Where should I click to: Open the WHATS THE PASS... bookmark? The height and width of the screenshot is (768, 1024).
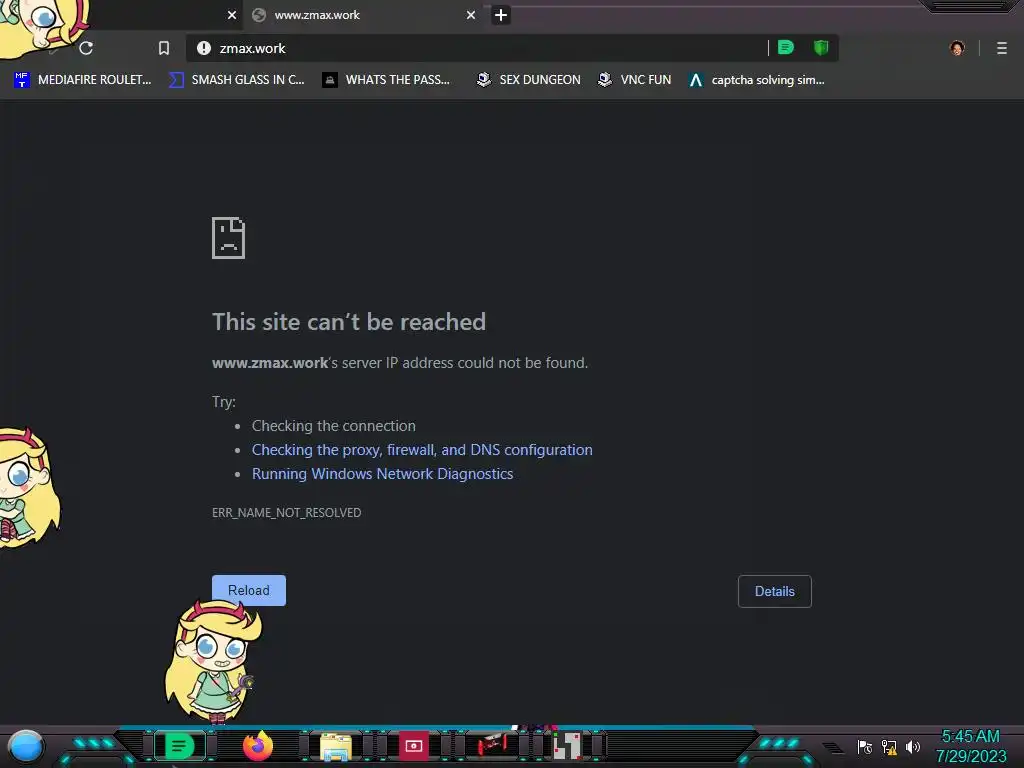[386, 80]
